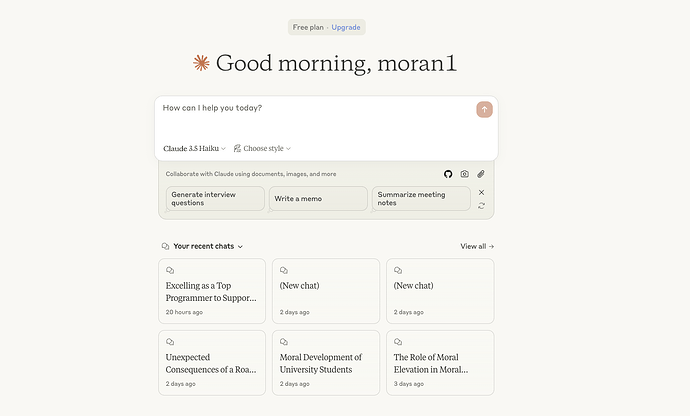Image resolution: width=690 pixels, height=416 pixels.
Task: Click the chat bubbles icon beside Your recent chats
Action: tap(165, 246)
